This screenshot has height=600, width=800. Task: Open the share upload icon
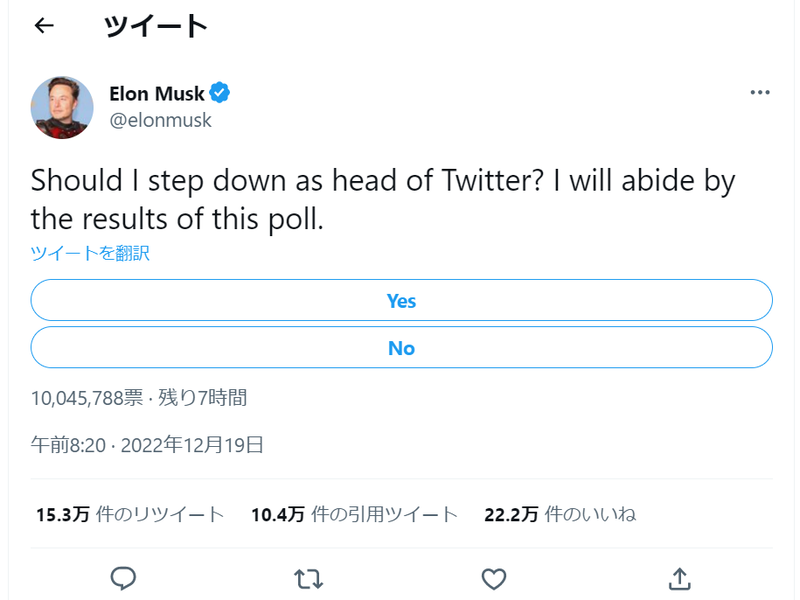(679, 578)
